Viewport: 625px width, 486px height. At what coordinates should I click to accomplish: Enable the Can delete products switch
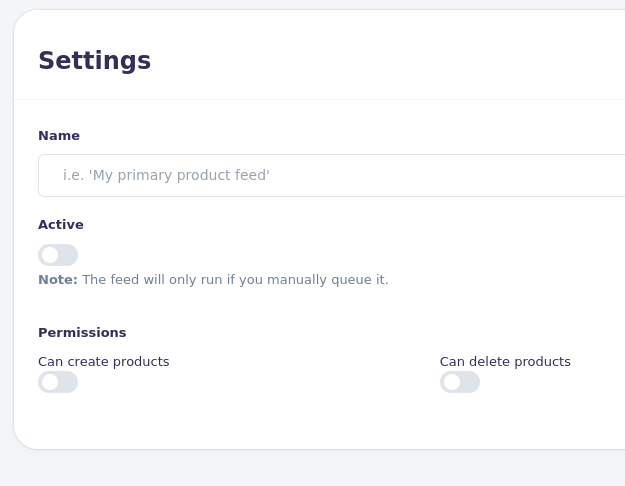pos(460,382)
